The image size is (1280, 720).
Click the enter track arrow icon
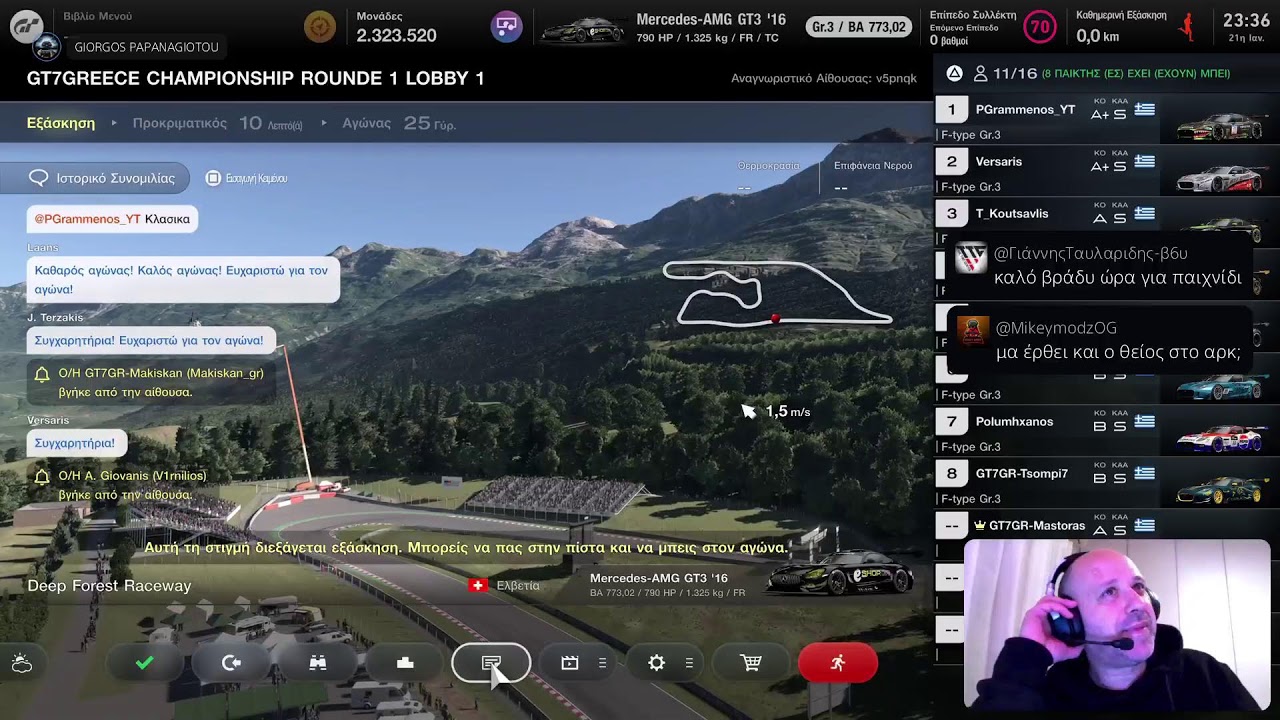click(231, 663)
